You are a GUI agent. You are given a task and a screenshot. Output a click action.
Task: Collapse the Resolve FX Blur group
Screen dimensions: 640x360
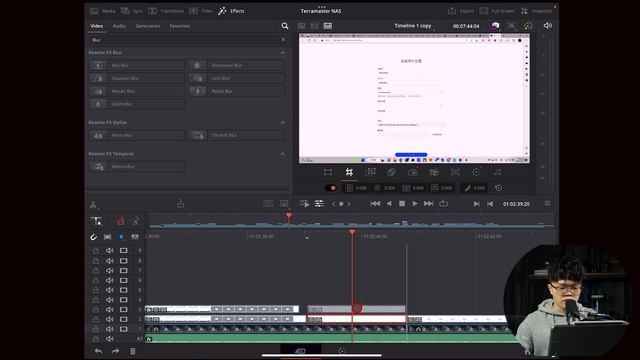(283, 53)
